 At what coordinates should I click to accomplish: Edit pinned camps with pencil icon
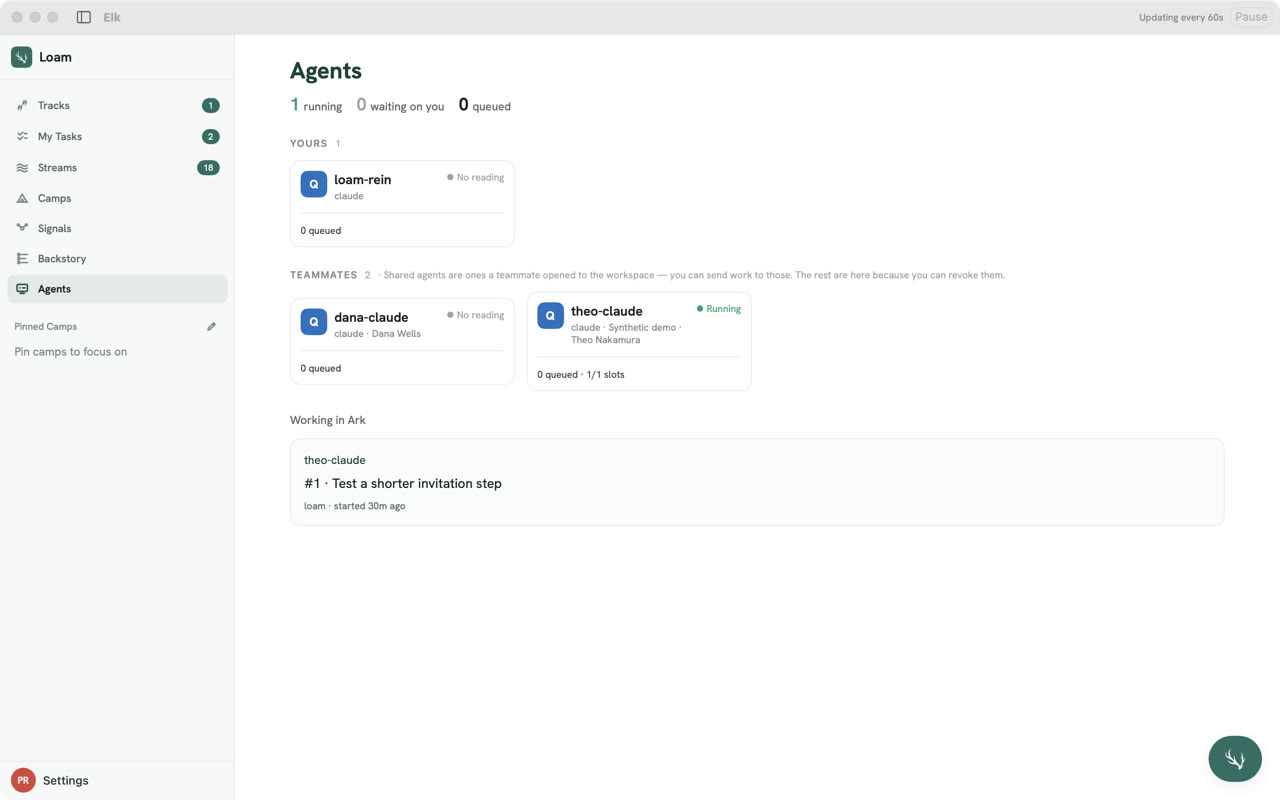(x=211, y=327)
